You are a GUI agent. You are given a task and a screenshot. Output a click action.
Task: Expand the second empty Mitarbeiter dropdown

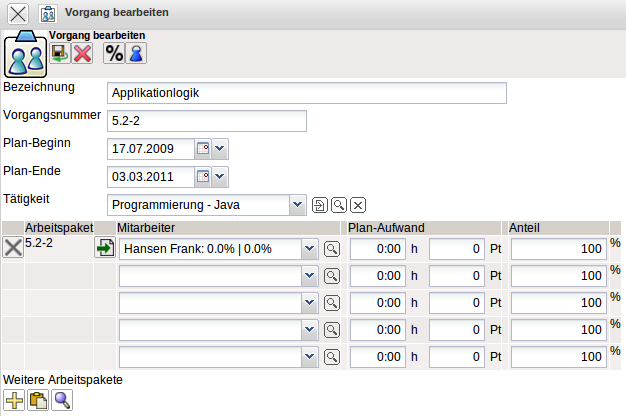pos(309,303)
